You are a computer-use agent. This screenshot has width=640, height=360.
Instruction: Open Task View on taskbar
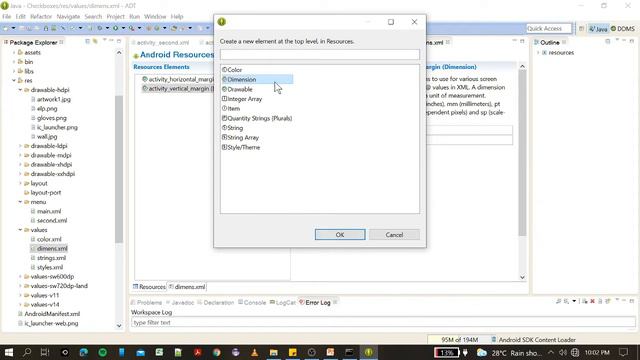click(x=45, y=352)
